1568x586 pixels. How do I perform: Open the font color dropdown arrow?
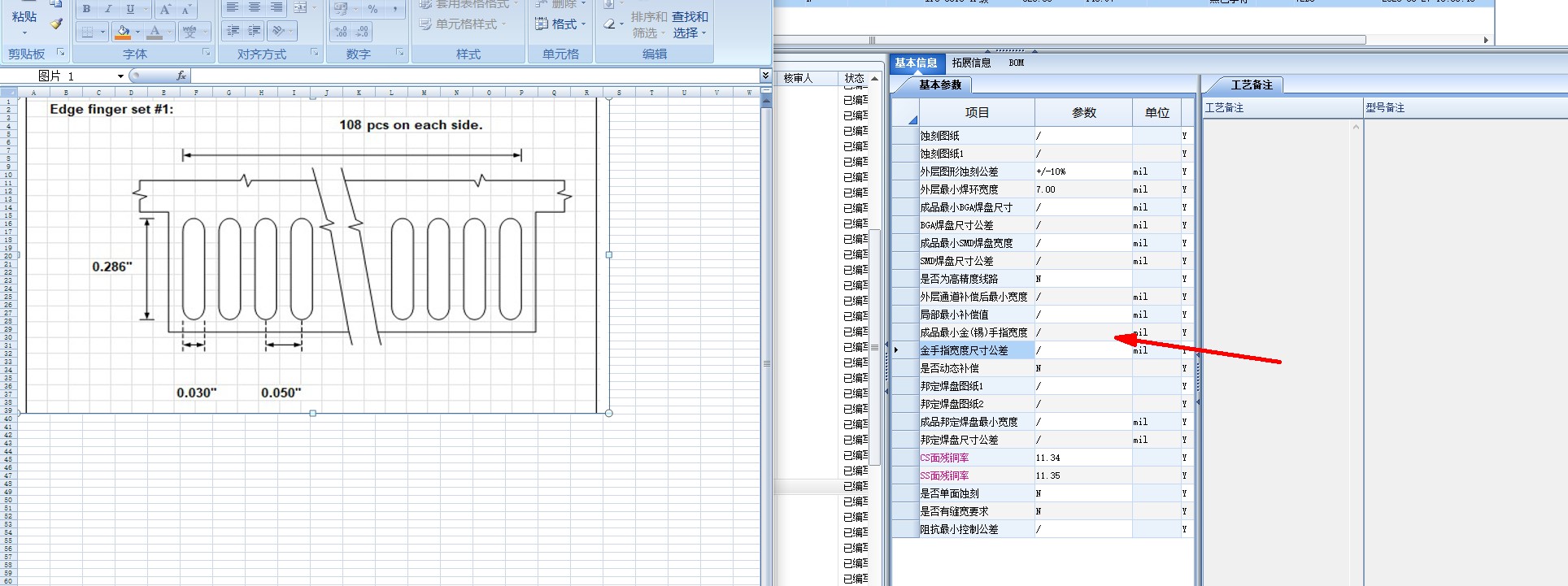170,32
